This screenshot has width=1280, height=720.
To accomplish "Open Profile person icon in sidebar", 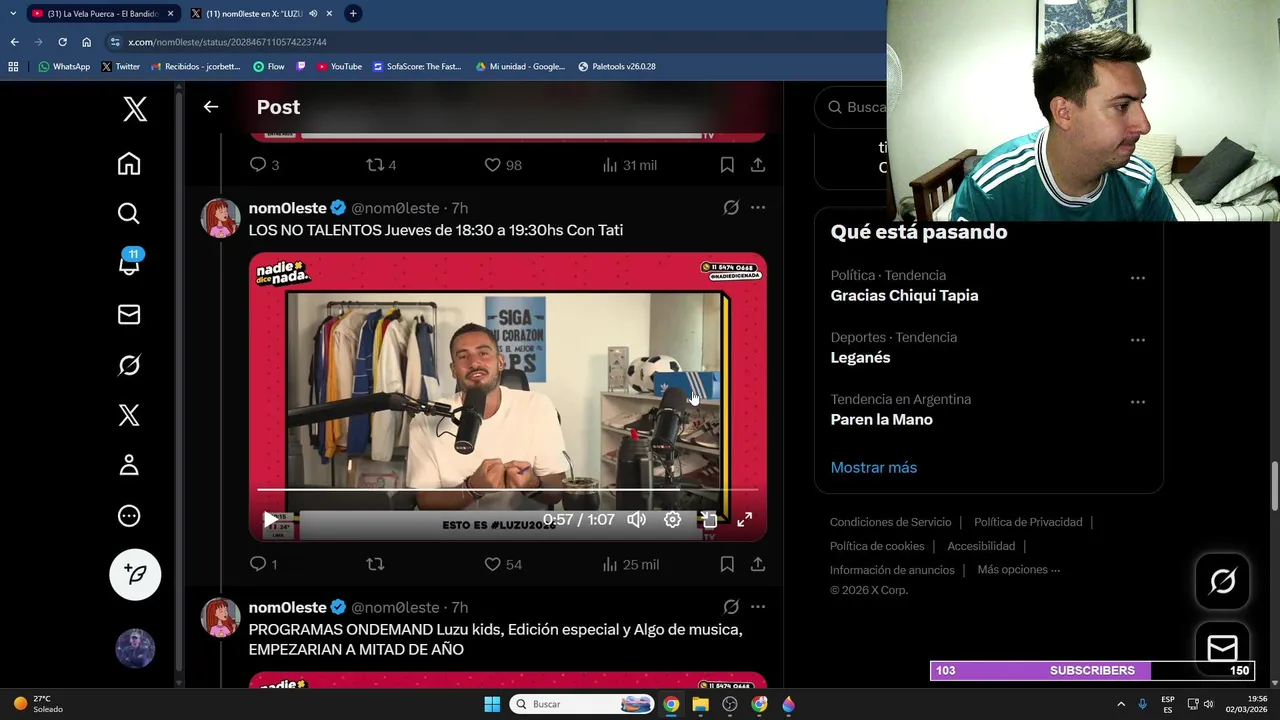I will click(129, 465).
